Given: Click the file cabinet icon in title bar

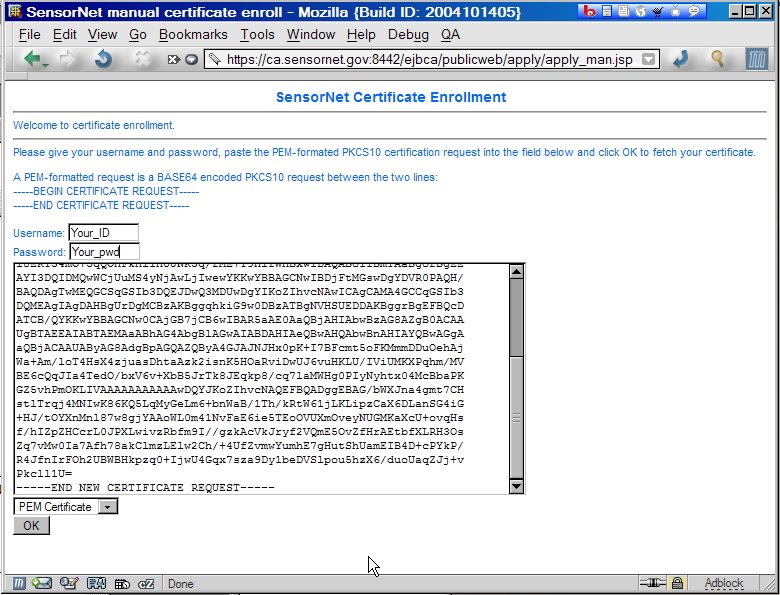Looking at the screenshot, I should point(607,11).
